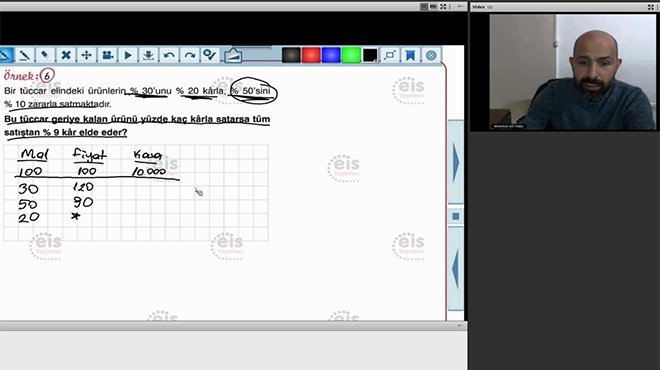This screenshot has width=660, height=370.
Task: Undo the last whiteboard stroke
Action: (x=169, y=55)
